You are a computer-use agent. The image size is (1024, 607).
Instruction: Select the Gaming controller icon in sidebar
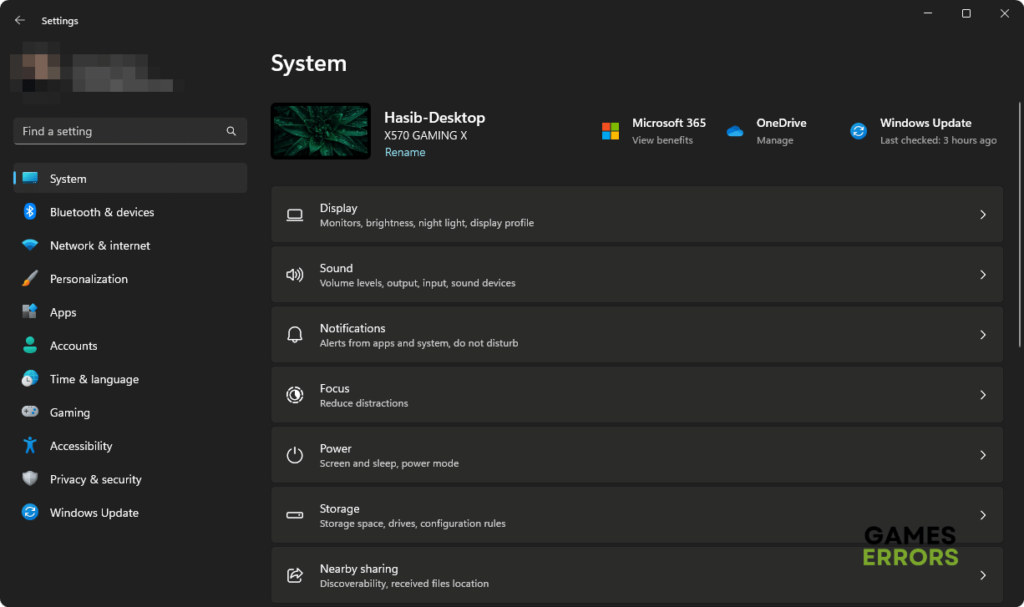point(30,412)
